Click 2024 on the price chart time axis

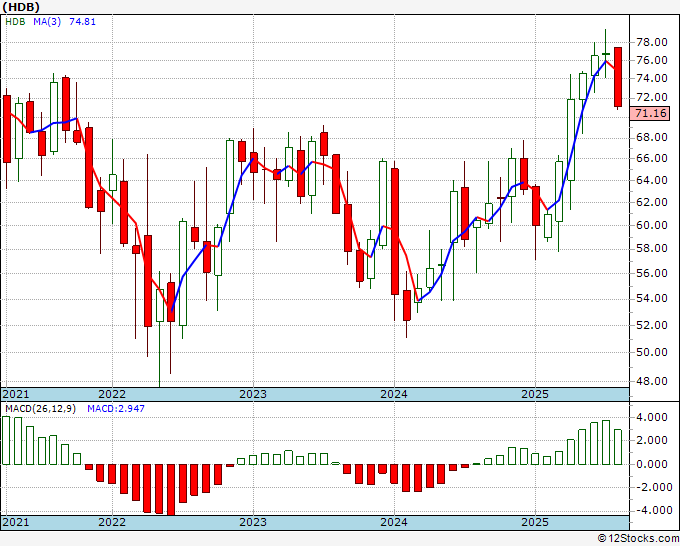[394, 394]
